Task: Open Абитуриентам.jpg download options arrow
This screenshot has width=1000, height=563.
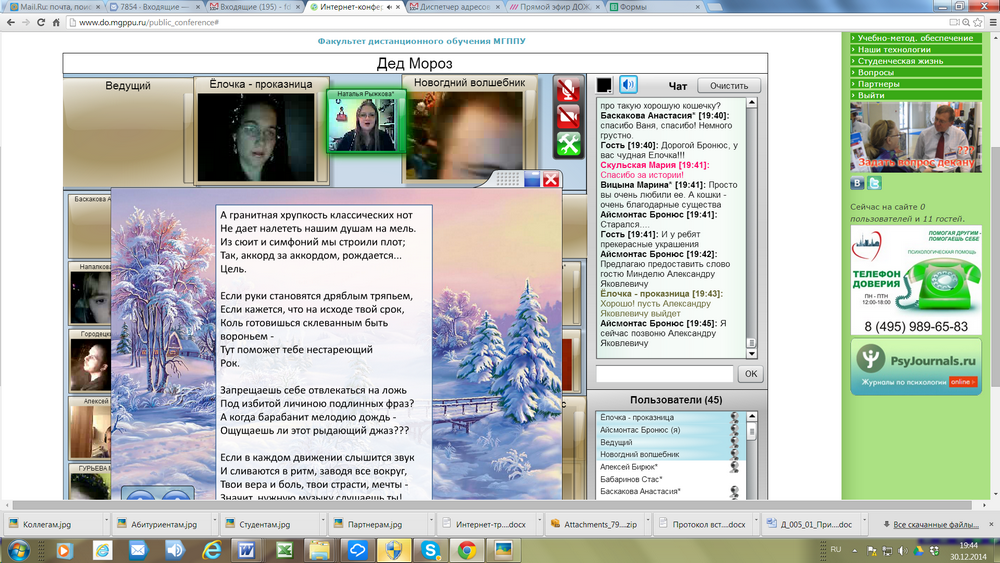Action: pos(214,520)
